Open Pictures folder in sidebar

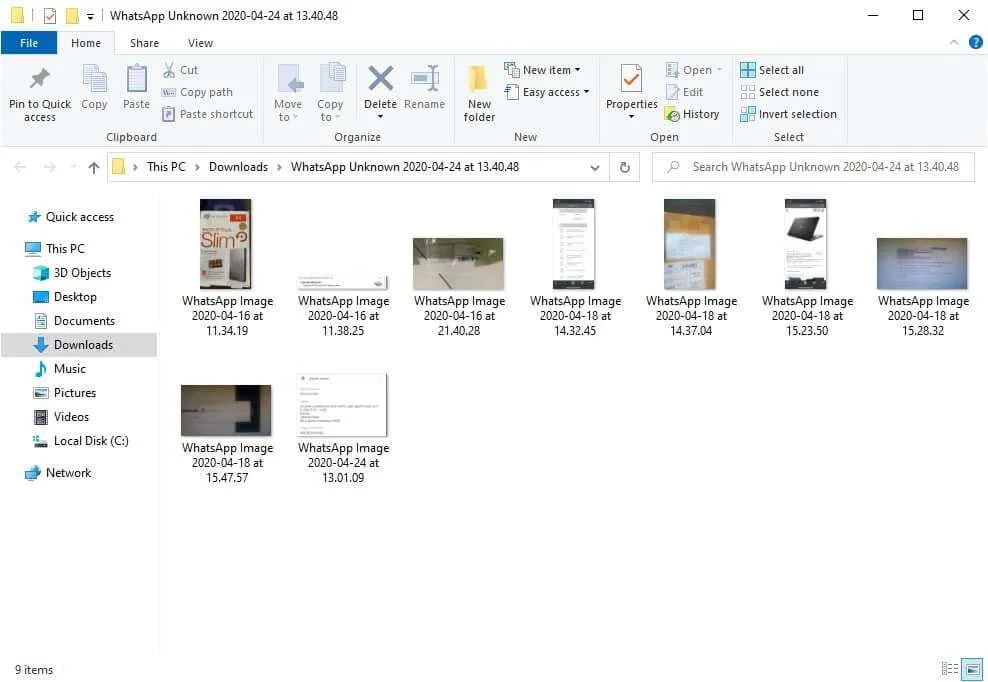[x=64, y=393]
